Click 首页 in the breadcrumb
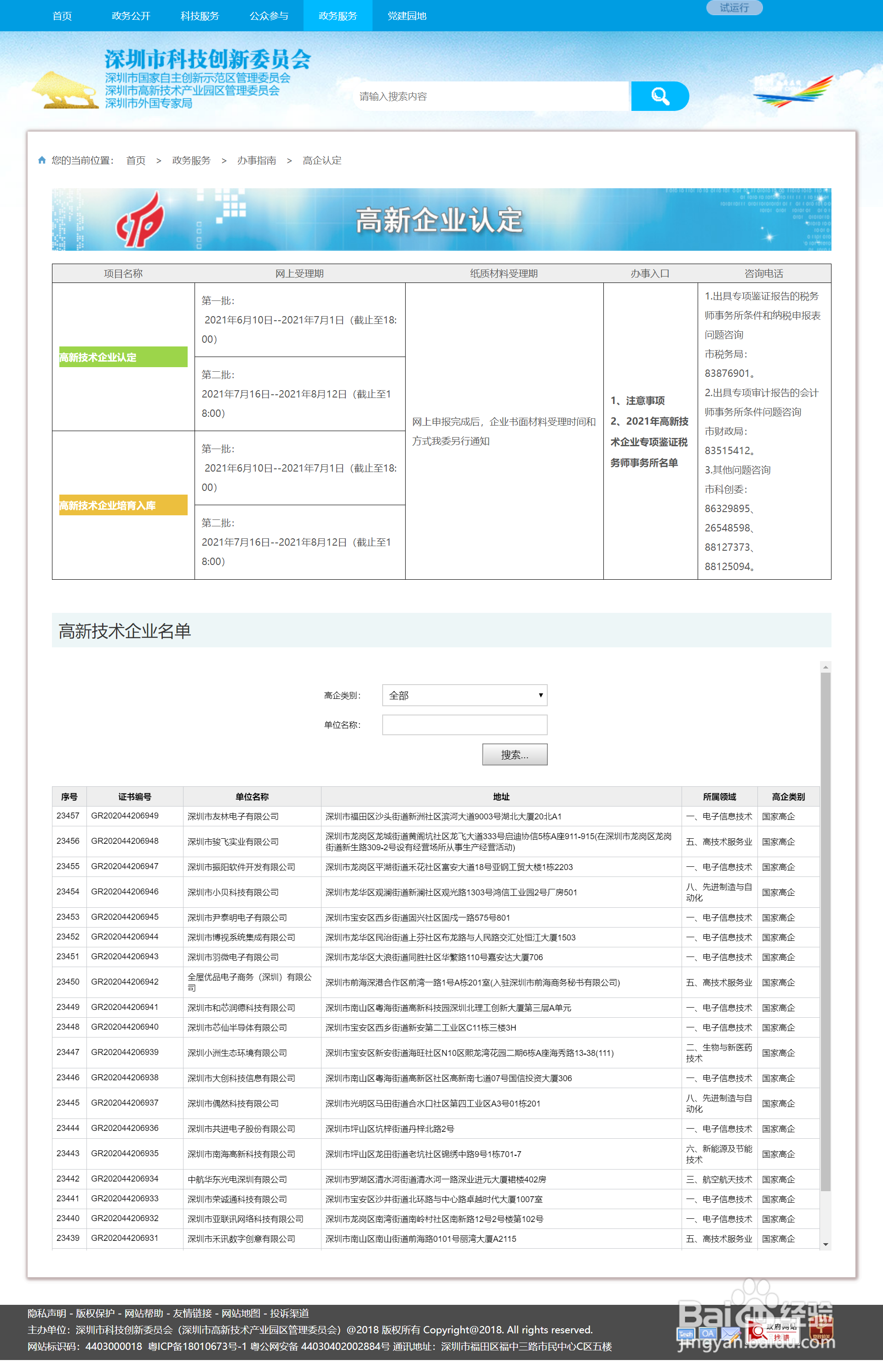 pyautogui.click(x=136, y=160)
